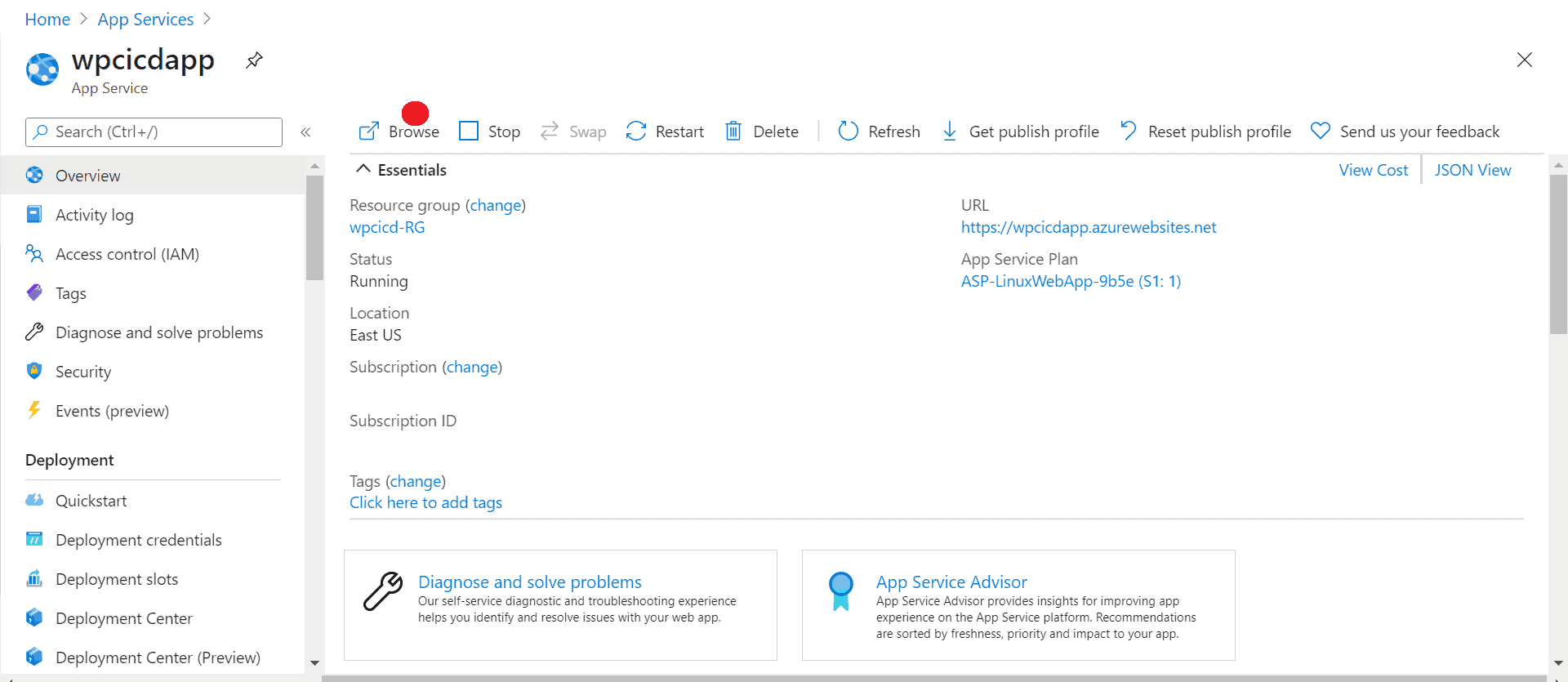Click the purple Tags icon
The image size is (1568, 682).
34,292
